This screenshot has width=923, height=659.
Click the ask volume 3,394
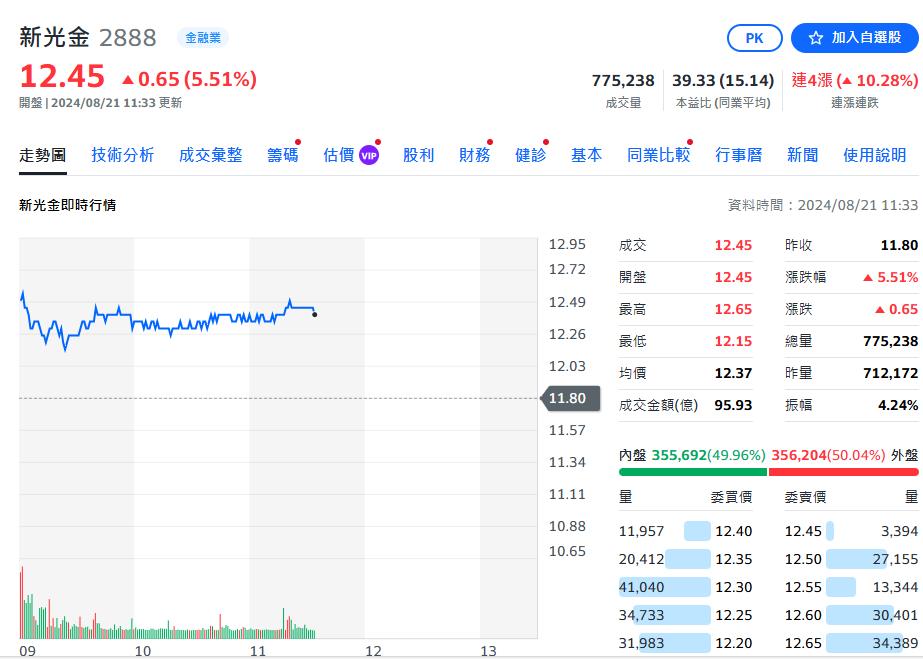click(899, 531)
